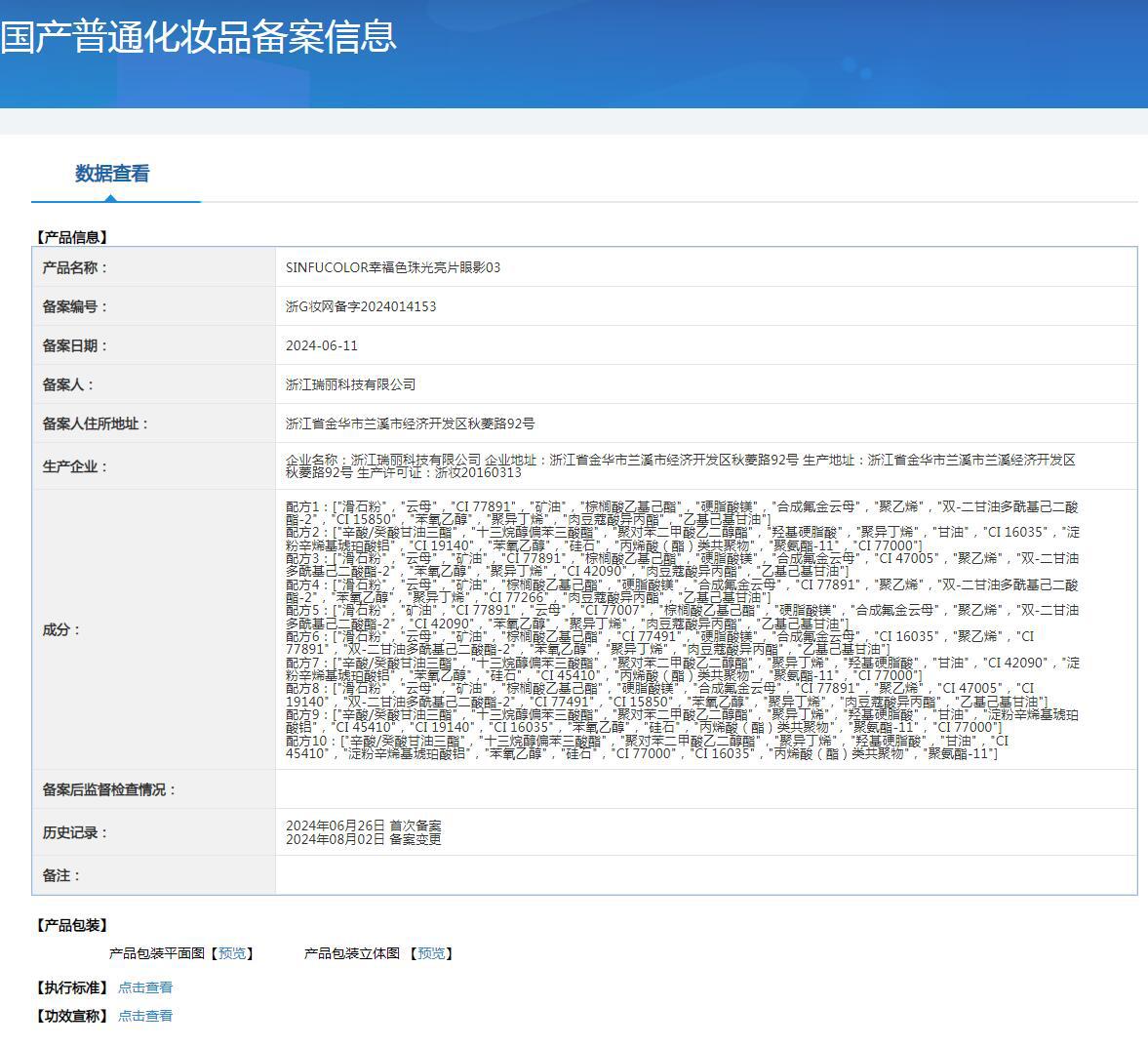Open the 数据查看 tab
The width and height of the screenshot is (1148, 1047).
(x=112, y=174)
